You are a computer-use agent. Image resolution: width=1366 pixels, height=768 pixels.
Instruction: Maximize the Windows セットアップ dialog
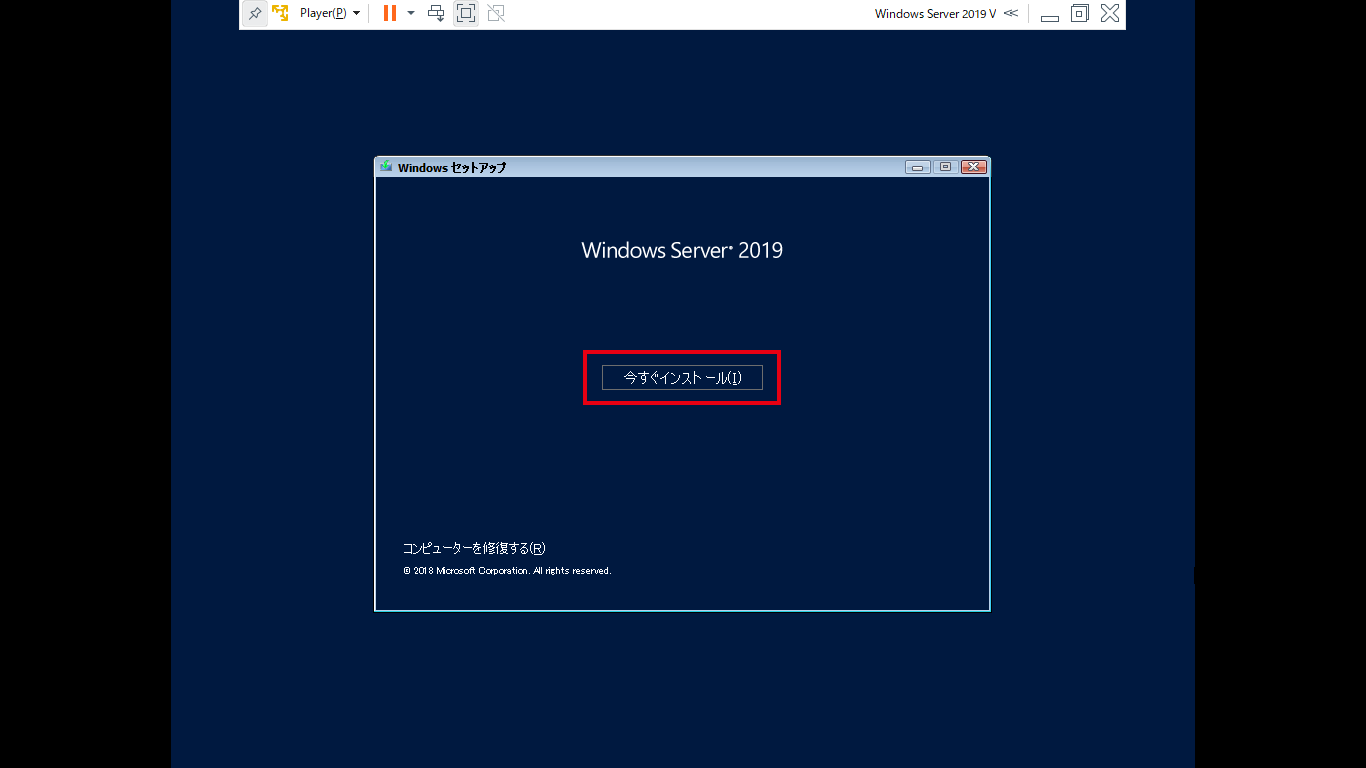click(x=945, y=167)
